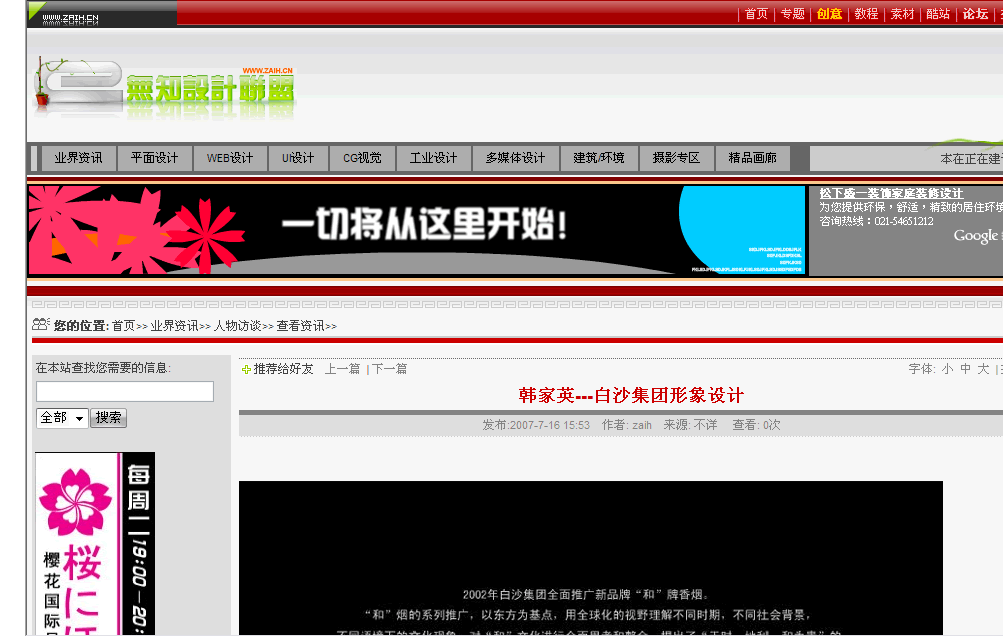The image size is (1003, 636).
Task: Click the Google ad attribution label
Action: click(977, 236)
